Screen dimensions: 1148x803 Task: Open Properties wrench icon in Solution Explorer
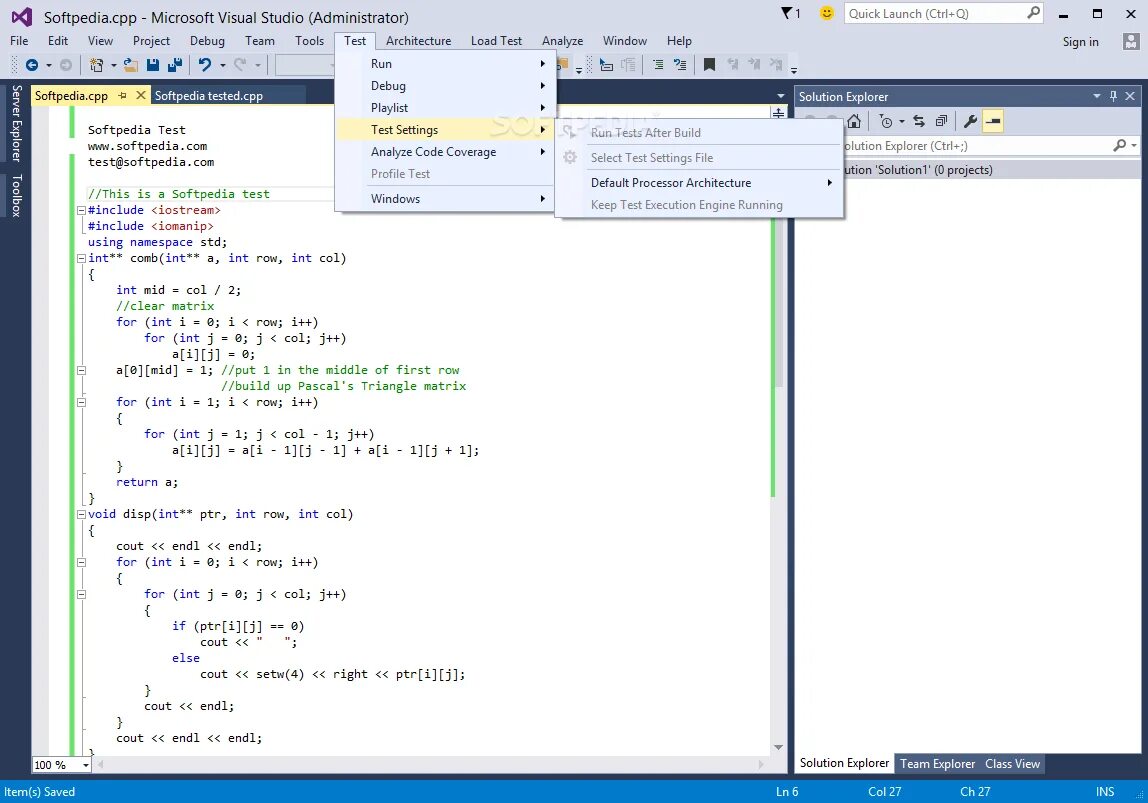[970, 122]
